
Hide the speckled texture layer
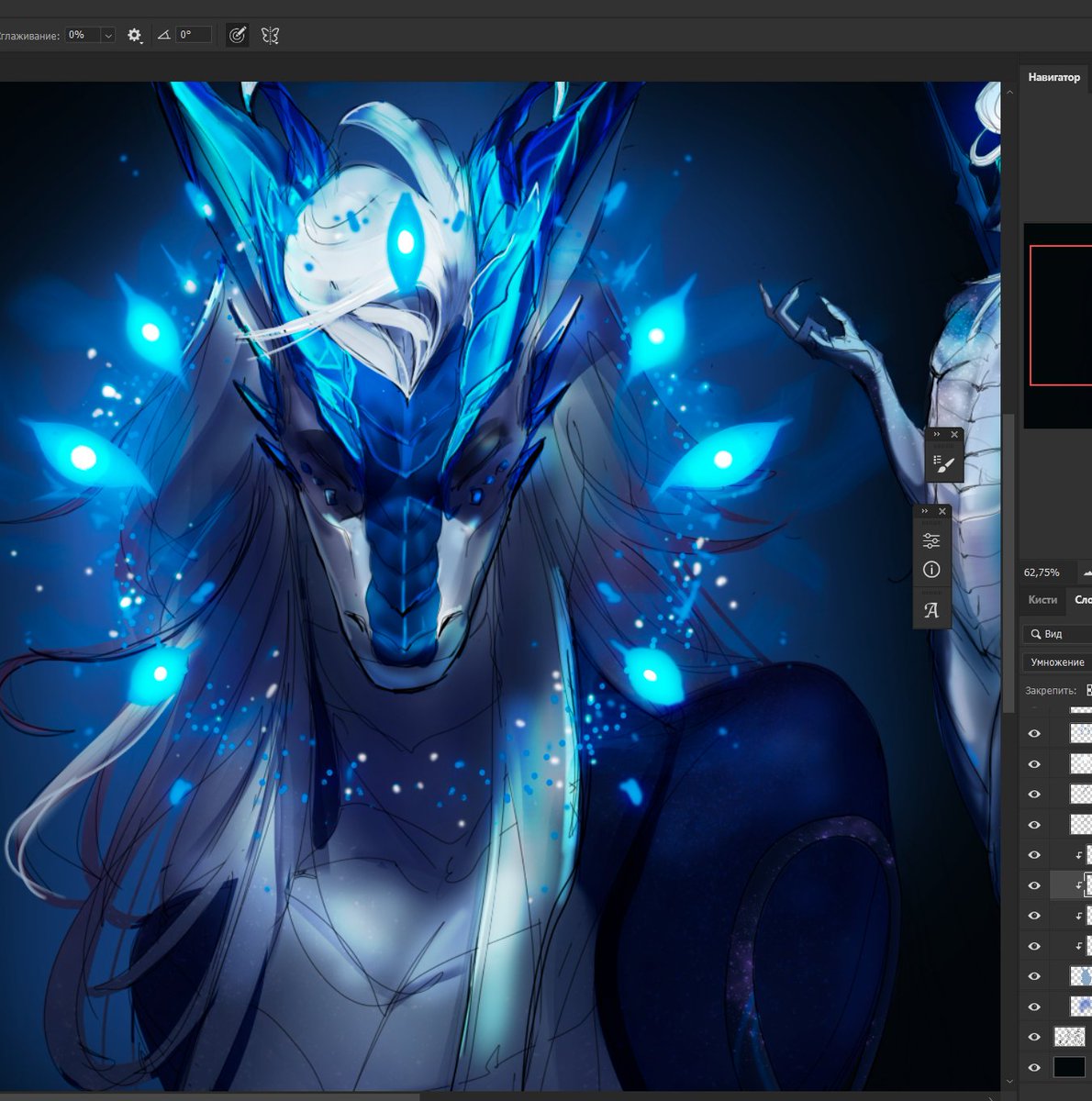(x=1034, y=1037)
